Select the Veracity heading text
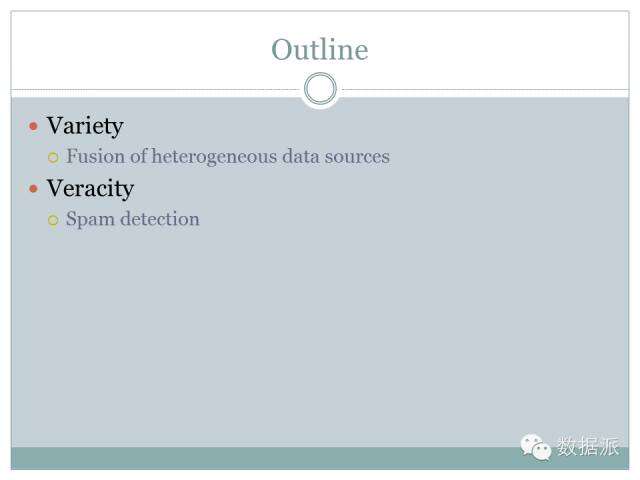The height and width of the screenshot is (480, 640). 90,188
